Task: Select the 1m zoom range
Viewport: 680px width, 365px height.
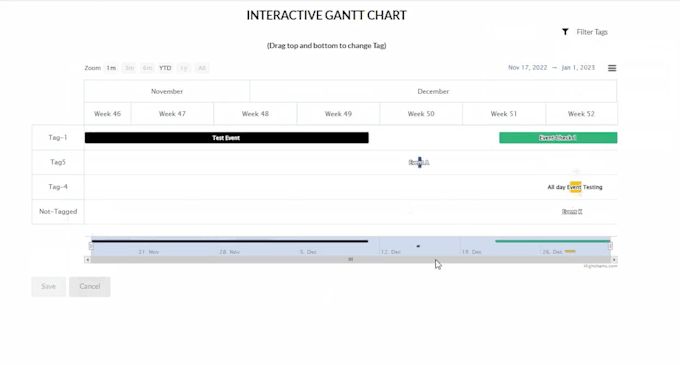Action: tap(111, 68)
